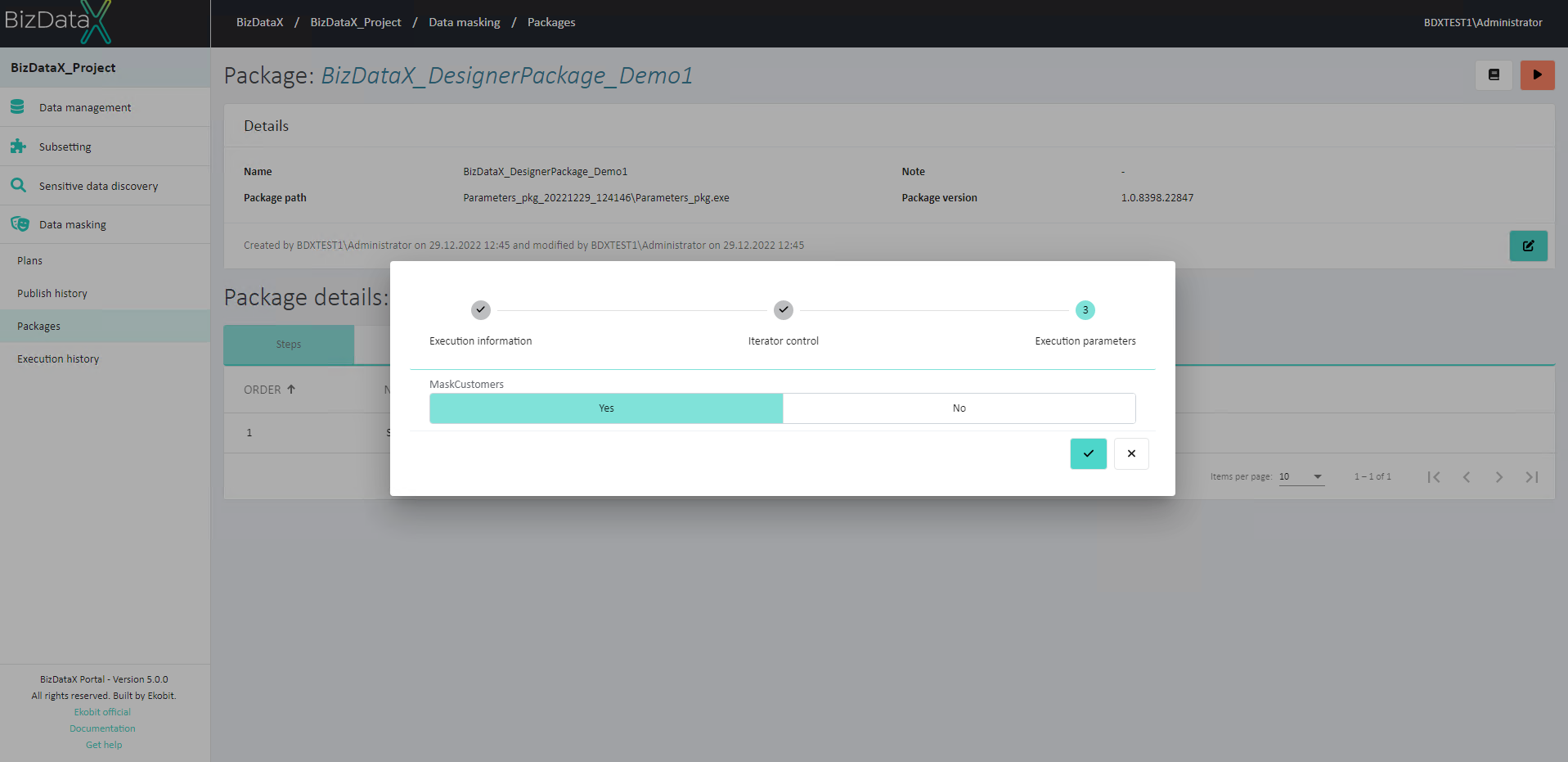Open Data masking menu
1568x762 pixels.
(105, 224)
